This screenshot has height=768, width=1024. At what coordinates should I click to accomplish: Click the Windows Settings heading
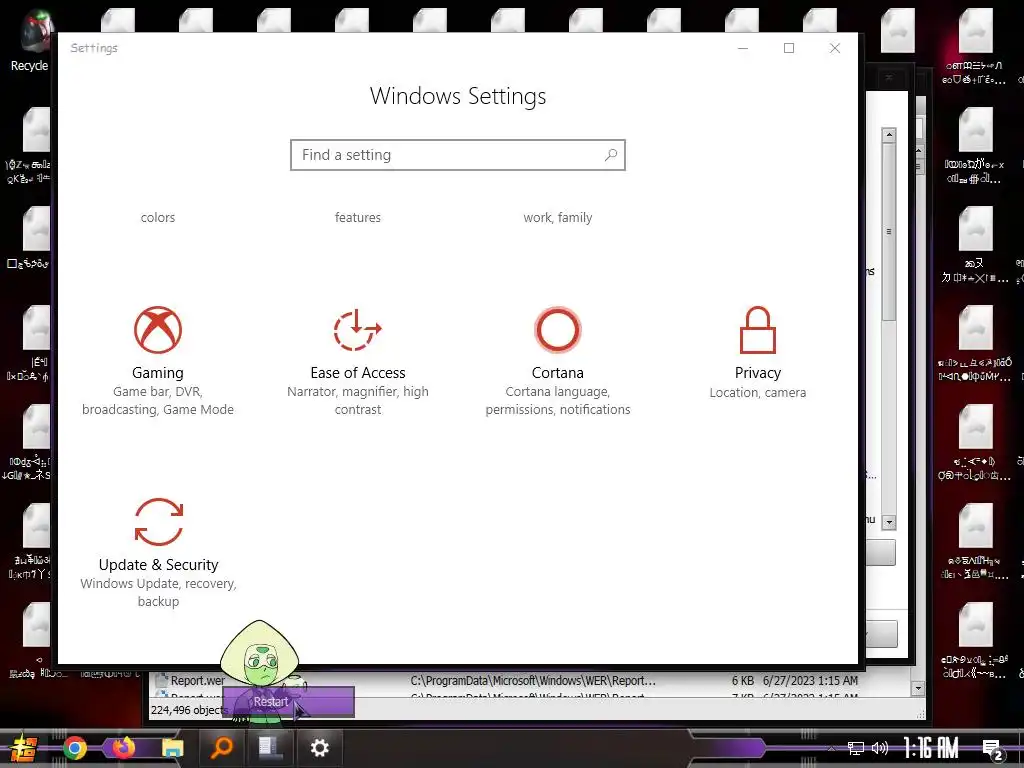click(x=458, y=96)
